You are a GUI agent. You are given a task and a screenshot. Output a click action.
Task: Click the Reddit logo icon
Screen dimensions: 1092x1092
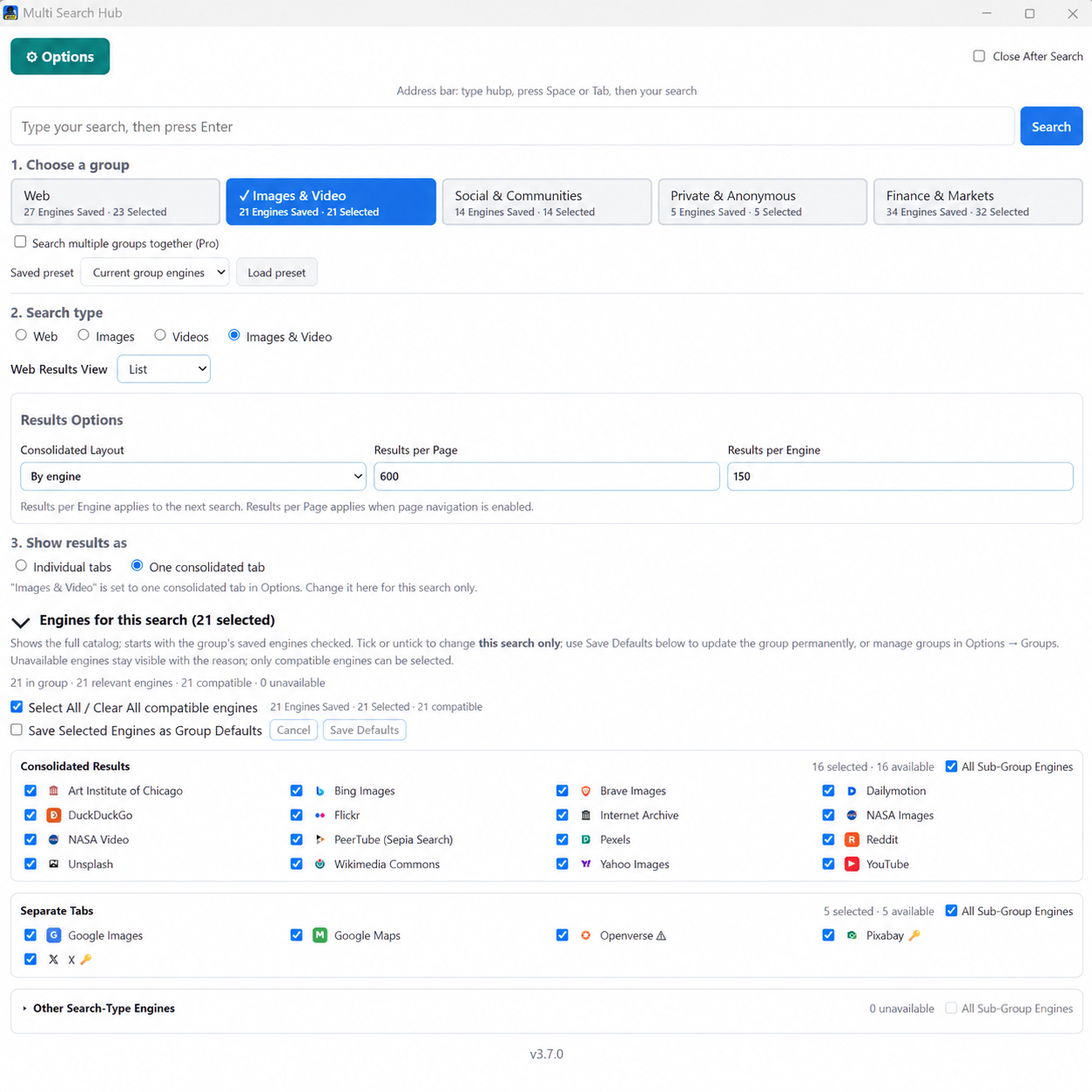[x=852, y=839]
